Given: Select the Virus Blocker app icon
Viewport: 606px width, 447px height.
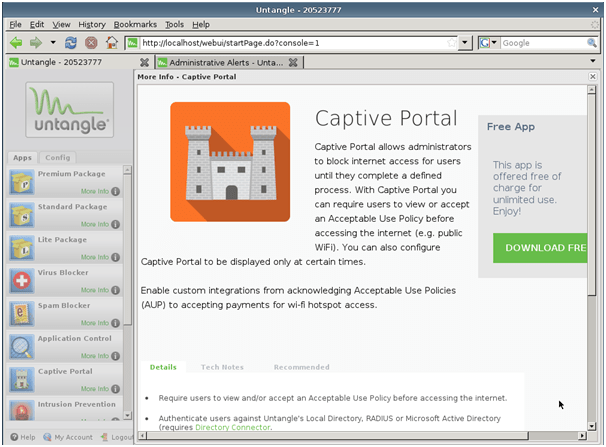Looking at the screenshot, I should pyautogui.click(x=21, y=279).
